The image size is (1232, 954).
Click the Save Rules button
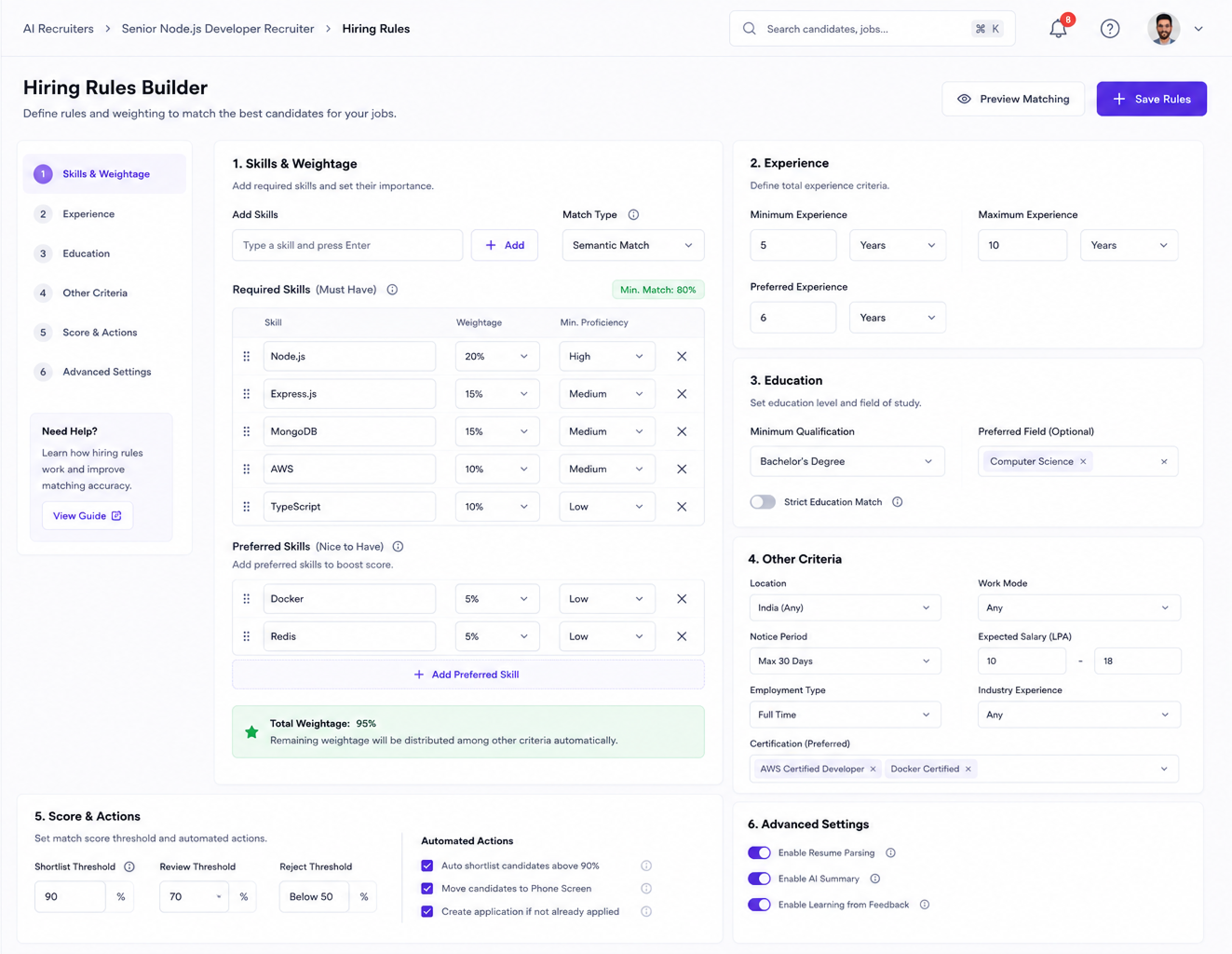pyautogui.click(x=1151, y=99)
